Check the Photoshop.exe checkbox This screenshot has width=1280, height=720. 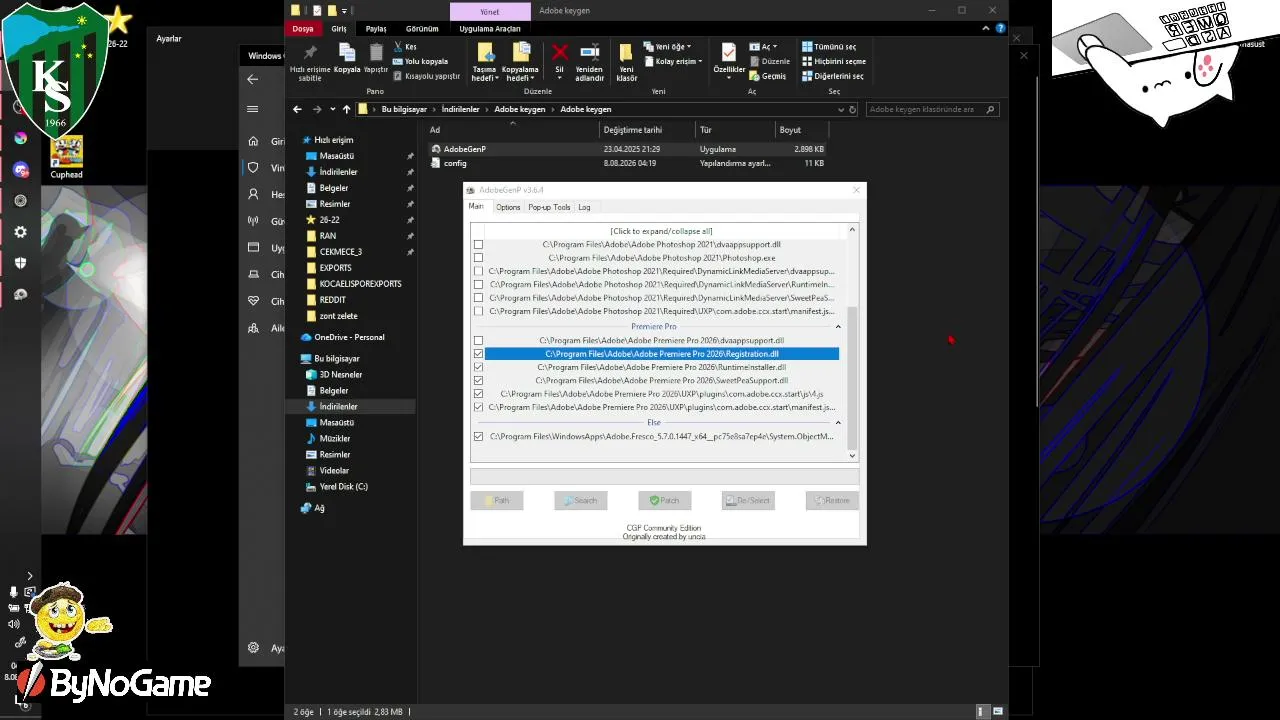click(x=478, y=258)
